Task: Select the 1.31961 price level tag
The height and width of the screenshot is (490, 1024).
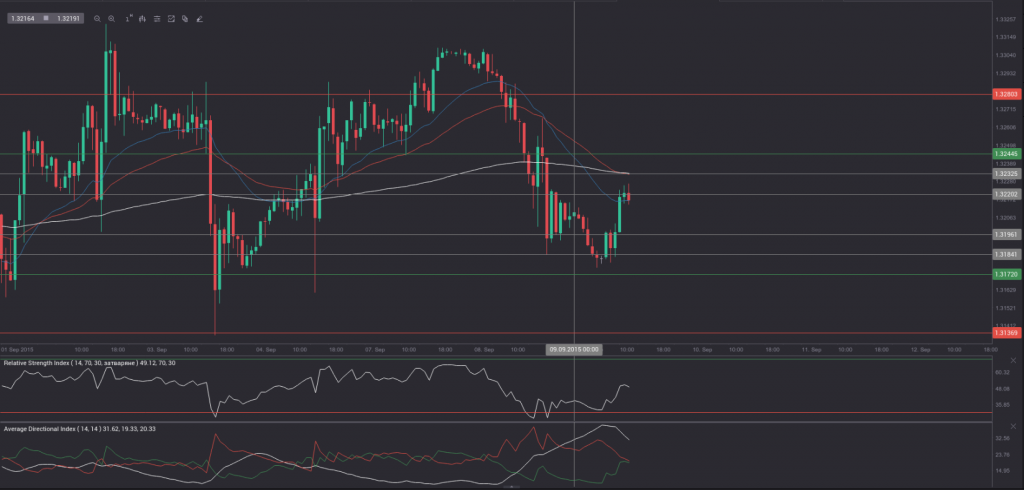Action: (1006, 235)
